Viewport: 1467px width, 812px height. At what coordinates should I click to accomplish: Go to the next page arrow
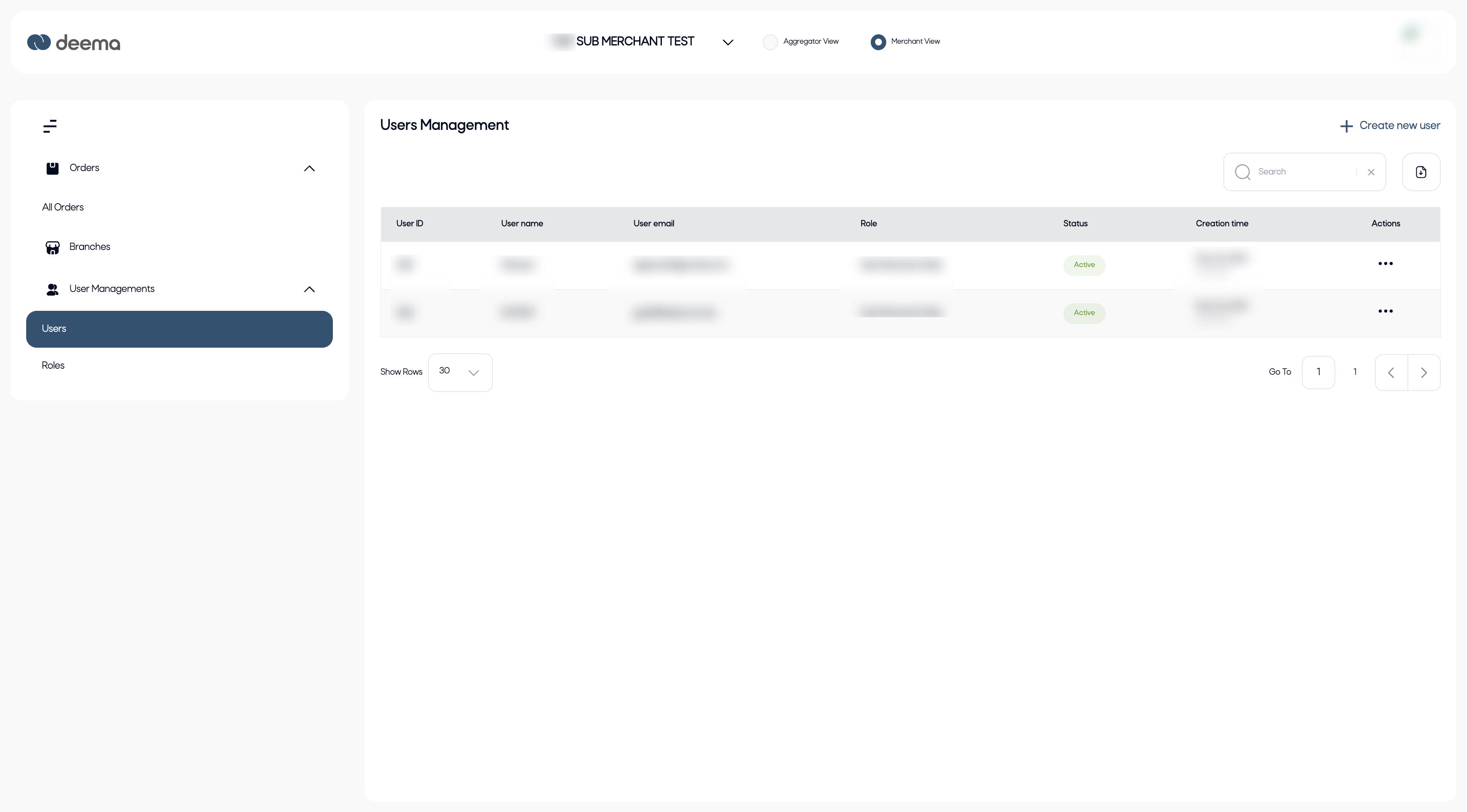click(x=1424, y=373)
